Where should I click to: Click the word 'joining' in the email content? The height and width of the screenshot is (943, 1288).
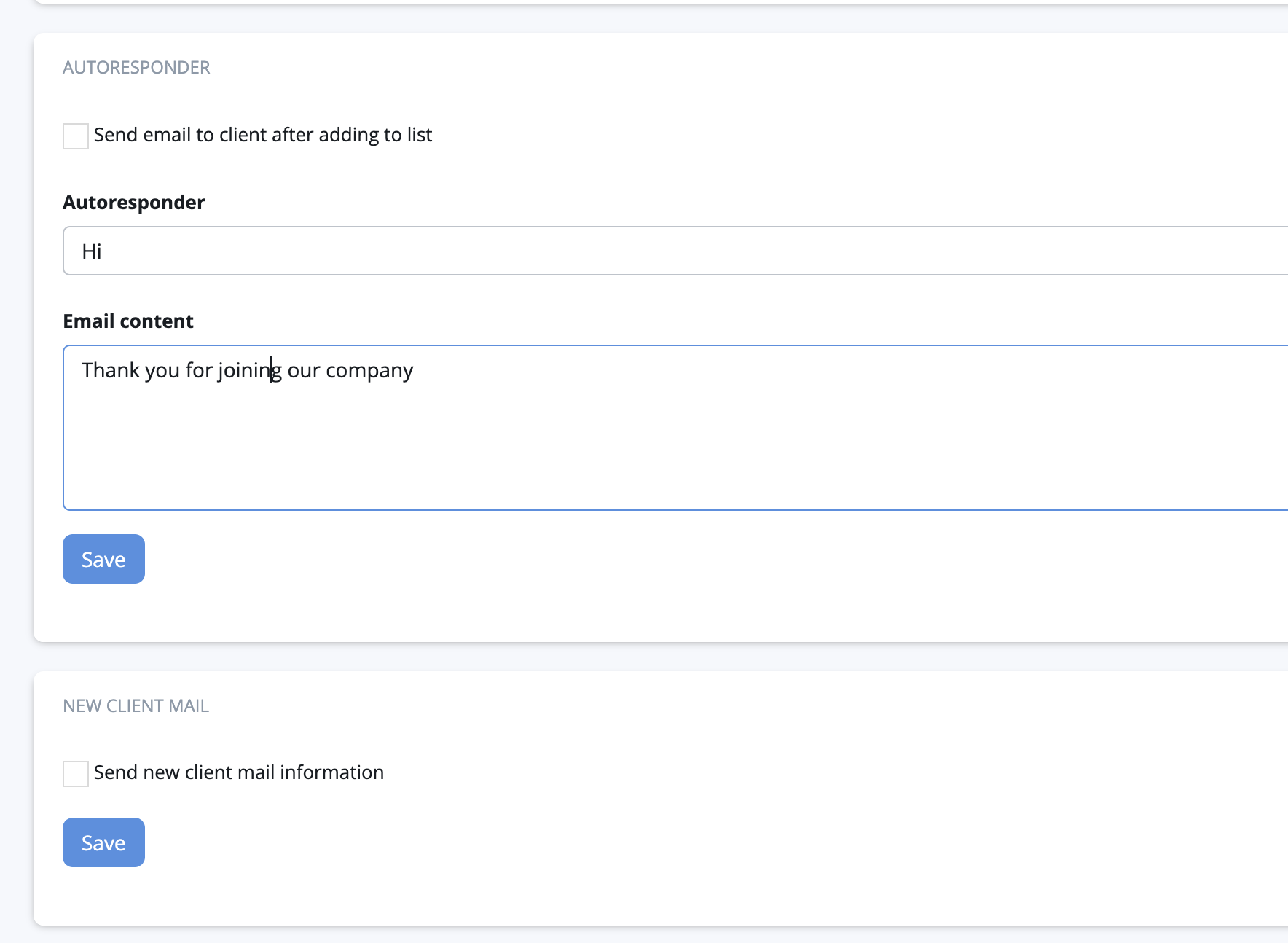pyautogui.click(x=249, y=371)
